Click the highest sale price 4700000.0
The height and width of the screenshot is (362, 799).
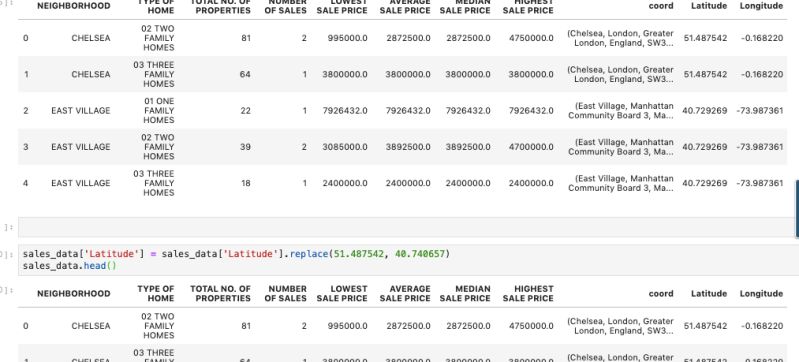[x=530, y=147]
